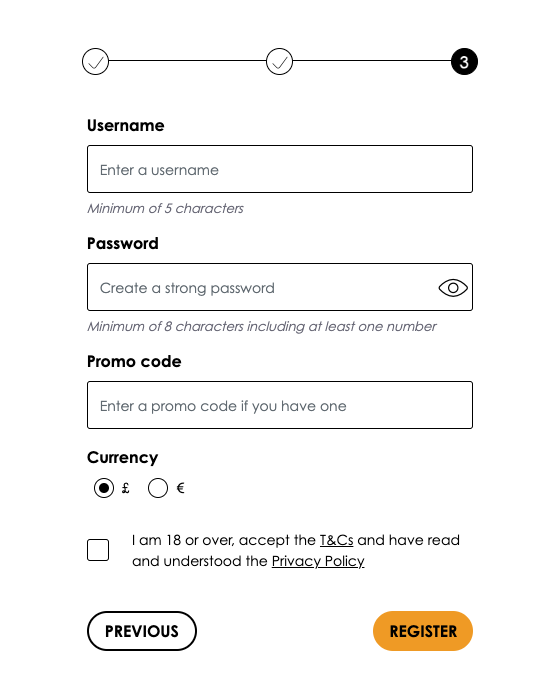Screen dimensions: 543x686
Task: Focus the Username input field
Action: coord(280,169)
